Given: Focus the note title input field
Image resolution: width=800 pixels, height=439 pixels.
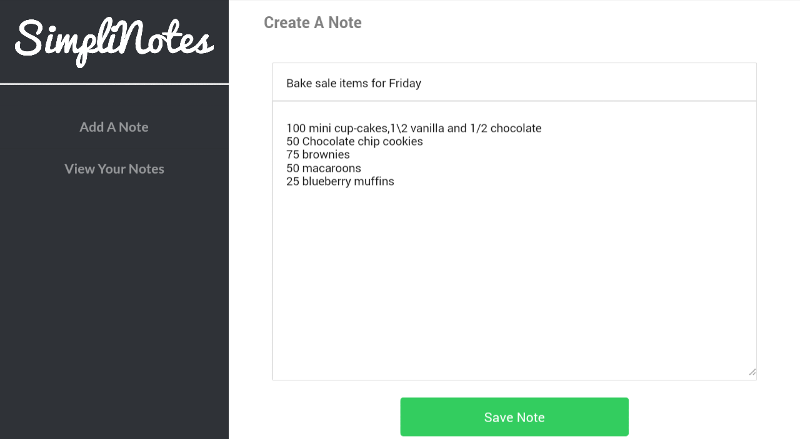Looking at the screenshot, I should 514,83.
